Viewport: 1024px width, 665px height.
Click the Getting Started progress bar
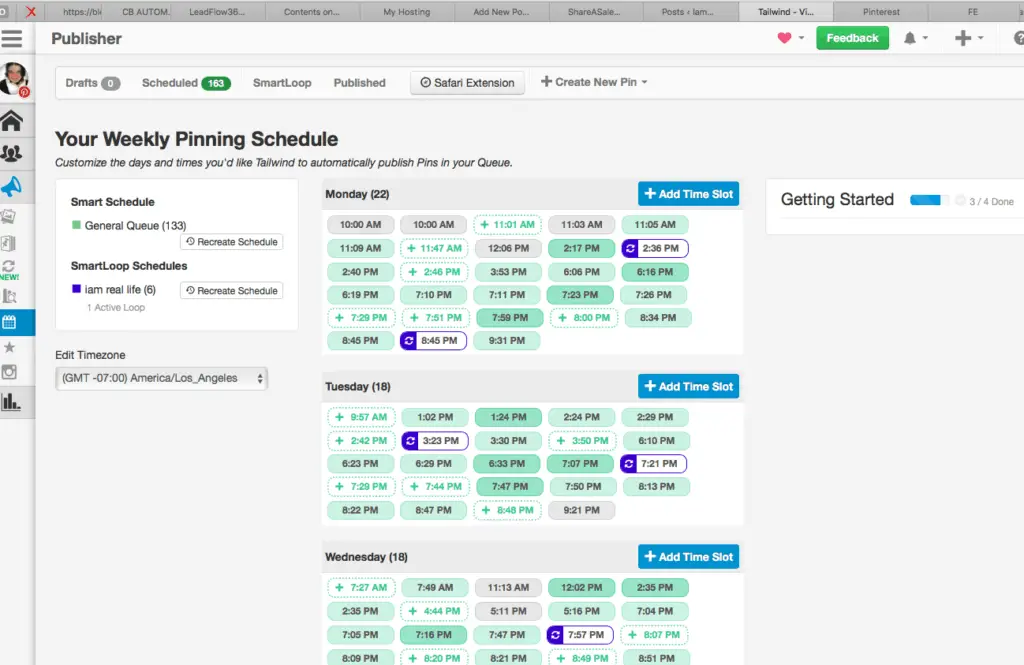tap(929, 200)
